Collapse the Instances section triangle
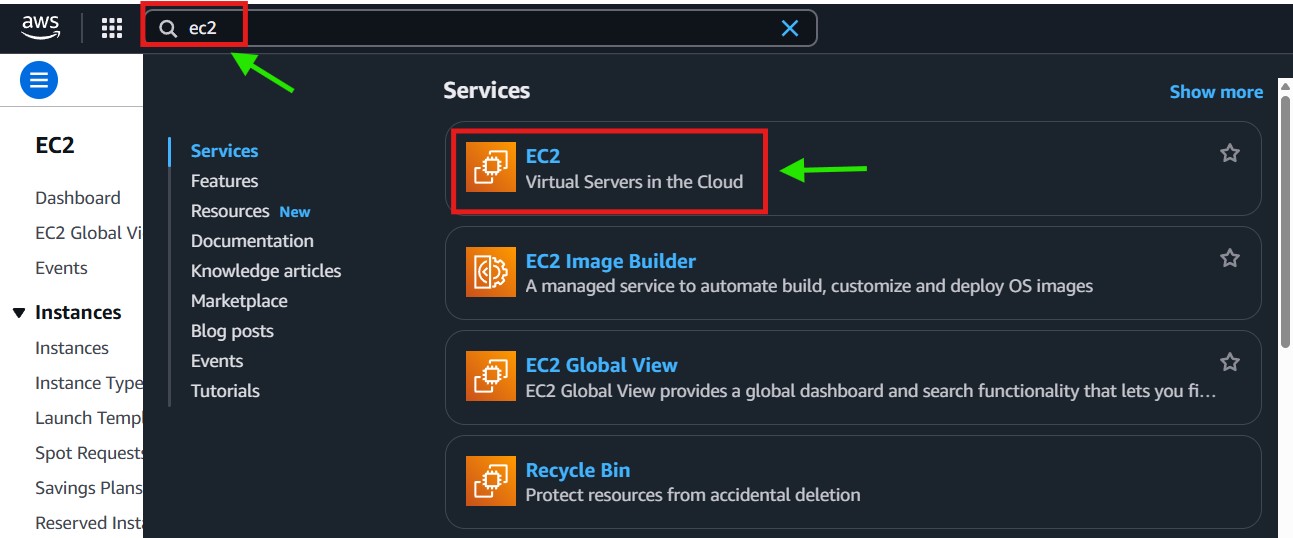The image size is (1293, 538). [19, 313]
